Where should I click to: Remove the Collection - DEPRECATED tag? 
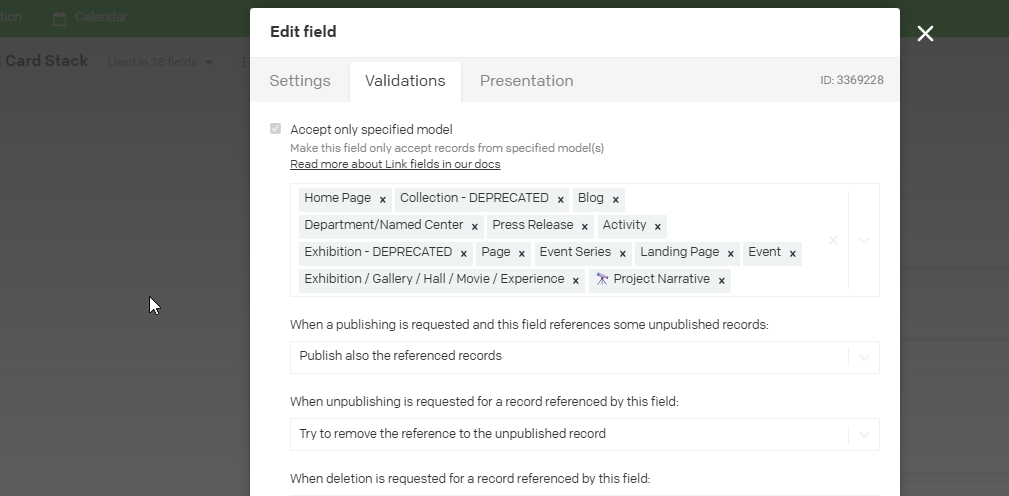click(x=561, y=200)
